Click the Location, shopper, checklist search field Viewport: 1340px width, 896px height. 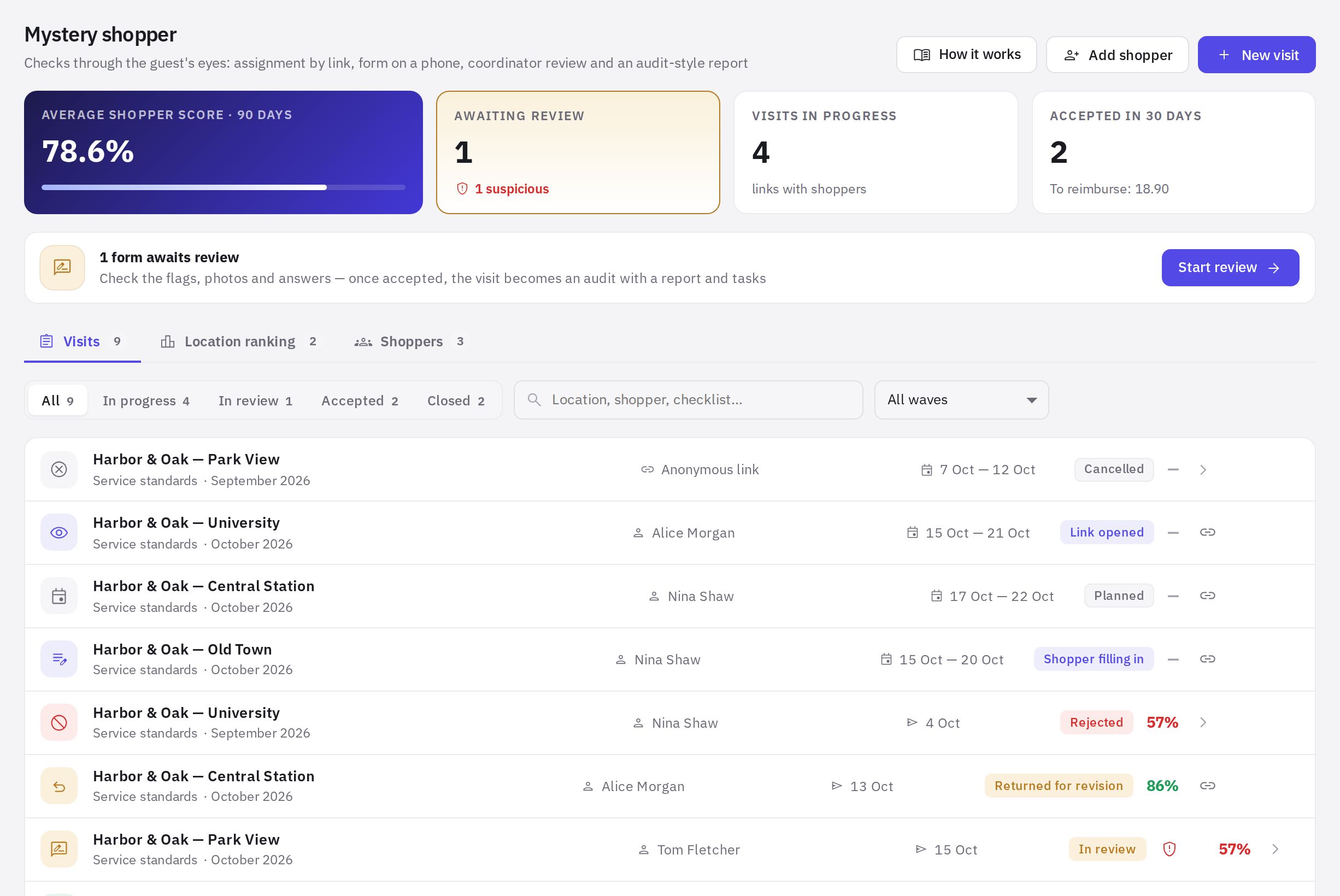pos(688,400)
